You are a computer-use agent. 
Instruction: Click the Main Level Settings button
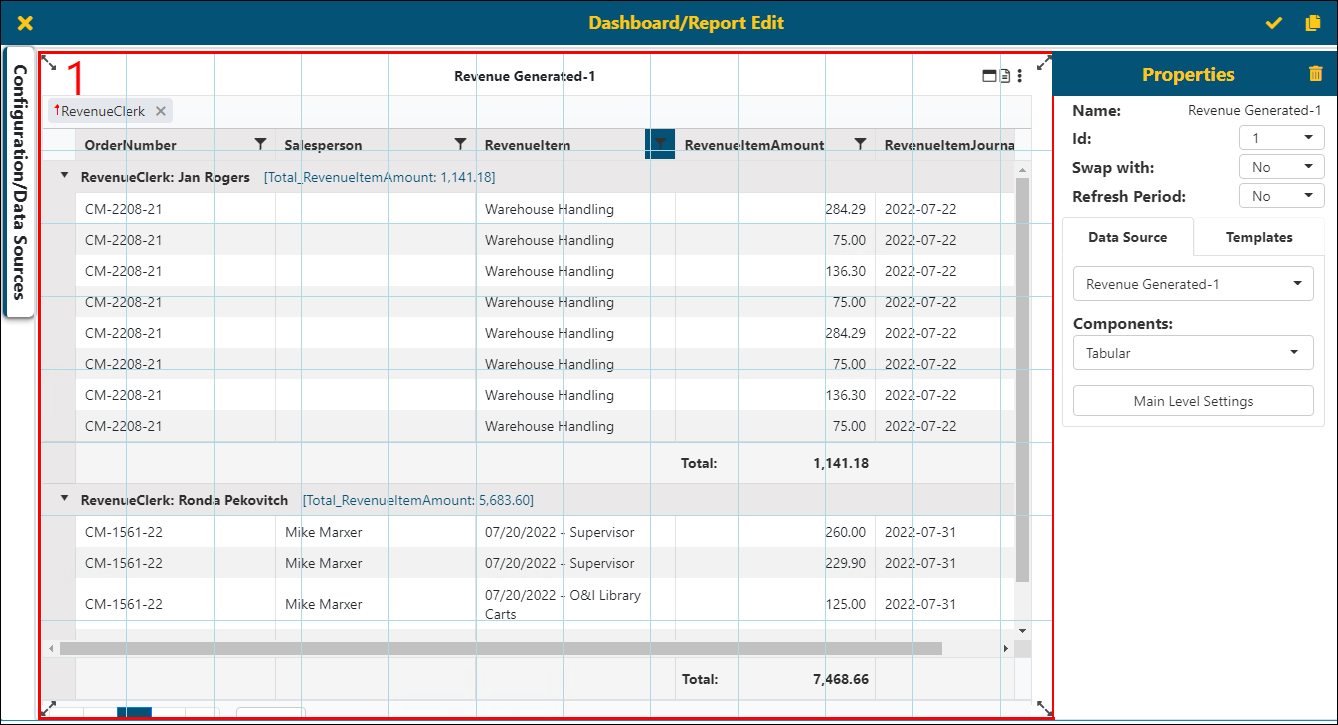coord(1192,400)
